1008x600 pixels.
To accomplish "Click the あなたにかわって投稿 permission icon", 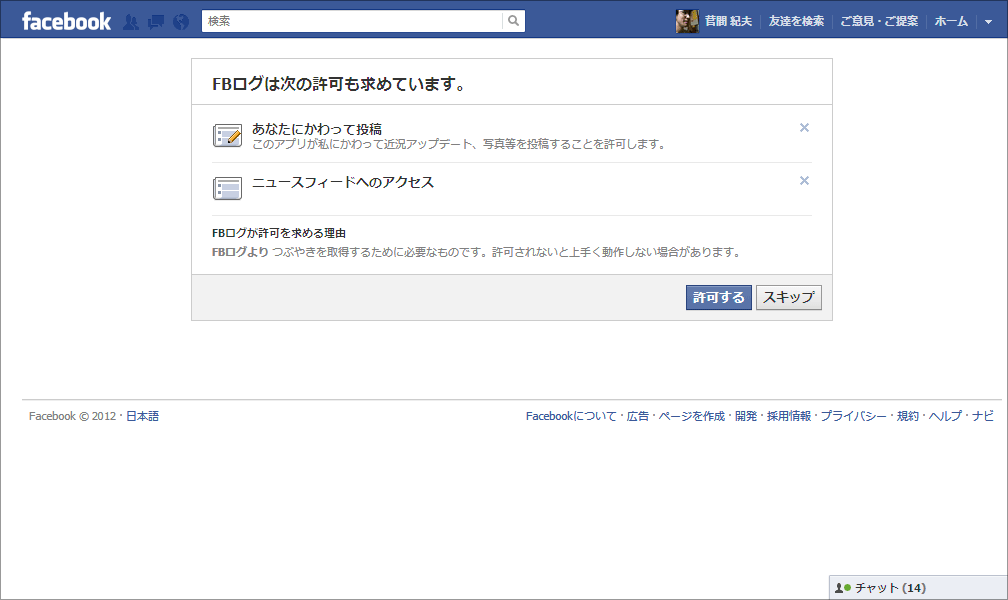I will click(x=228, y=136).
